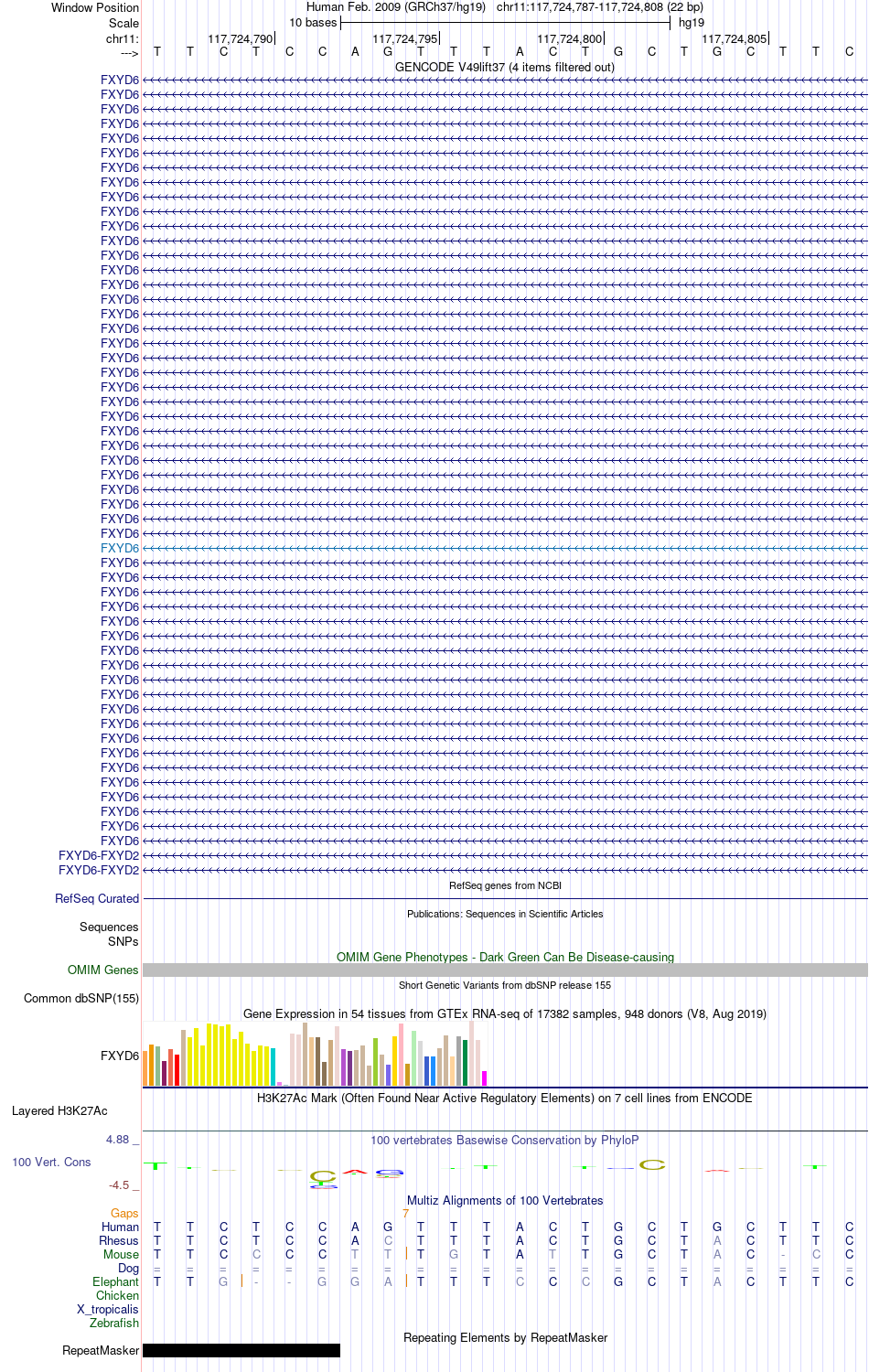Click the 10 bases scale bar
Viewport: 869px width, 1372px height.
tap(505, 23)
